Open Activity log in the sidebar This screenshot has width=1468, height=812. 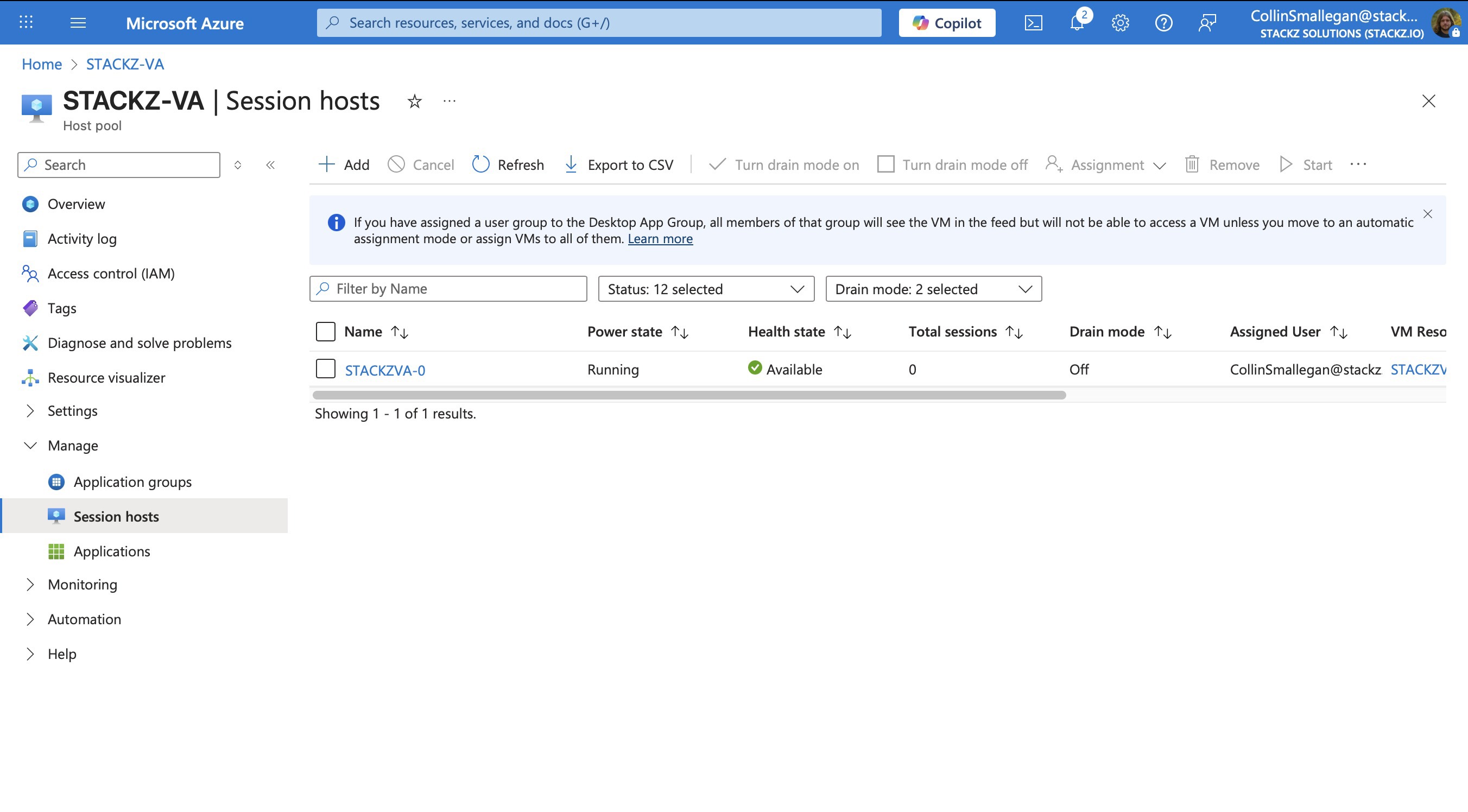pos(81,239)
